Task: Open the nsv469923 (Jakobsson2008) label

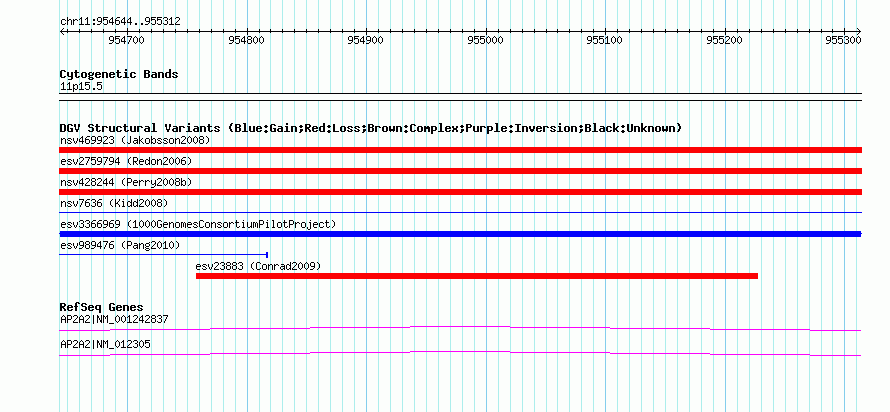Action: tap(135, 140)
